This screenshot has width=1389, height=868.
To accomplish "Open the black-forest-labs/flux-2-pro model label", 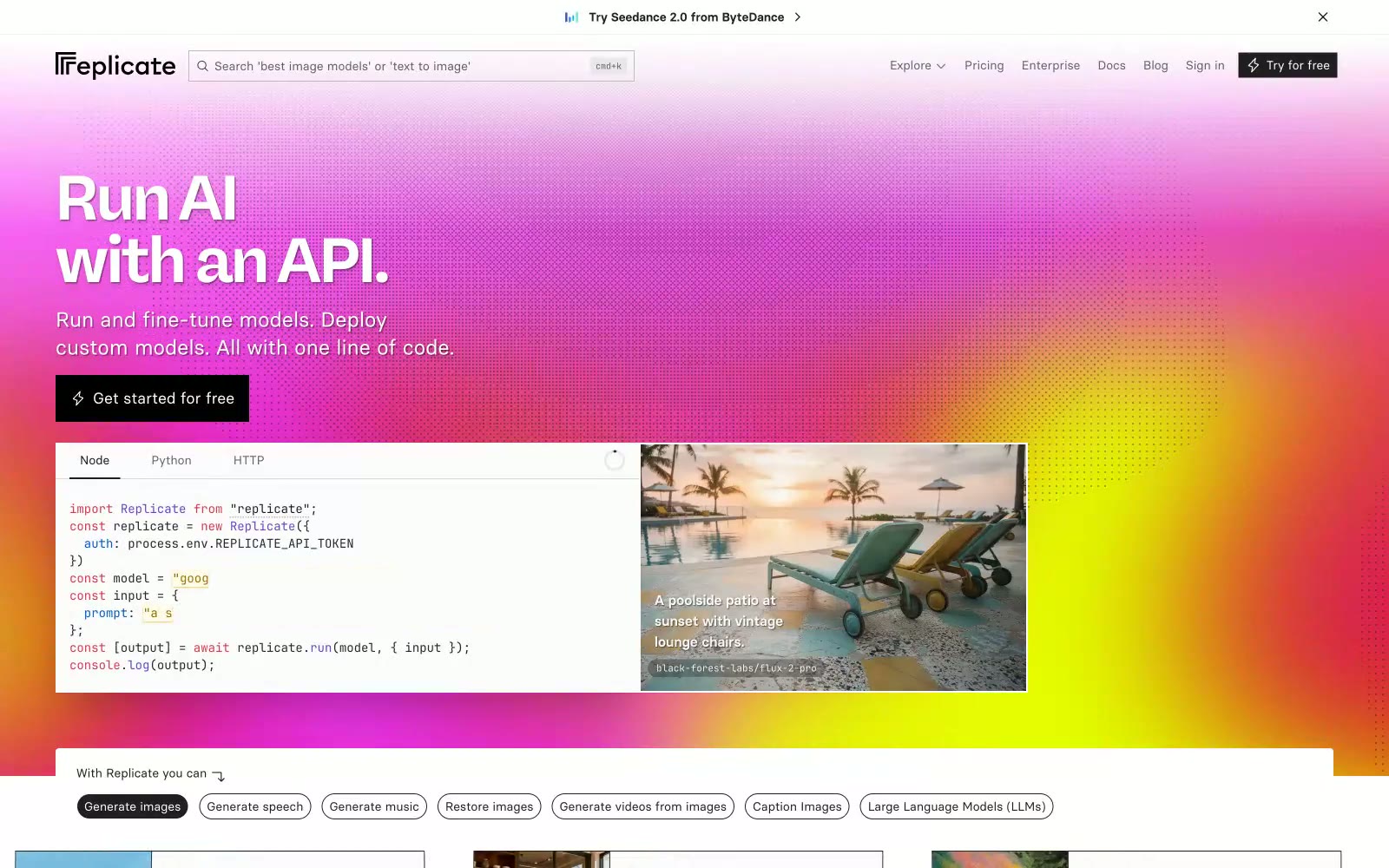I will [736, 668].
